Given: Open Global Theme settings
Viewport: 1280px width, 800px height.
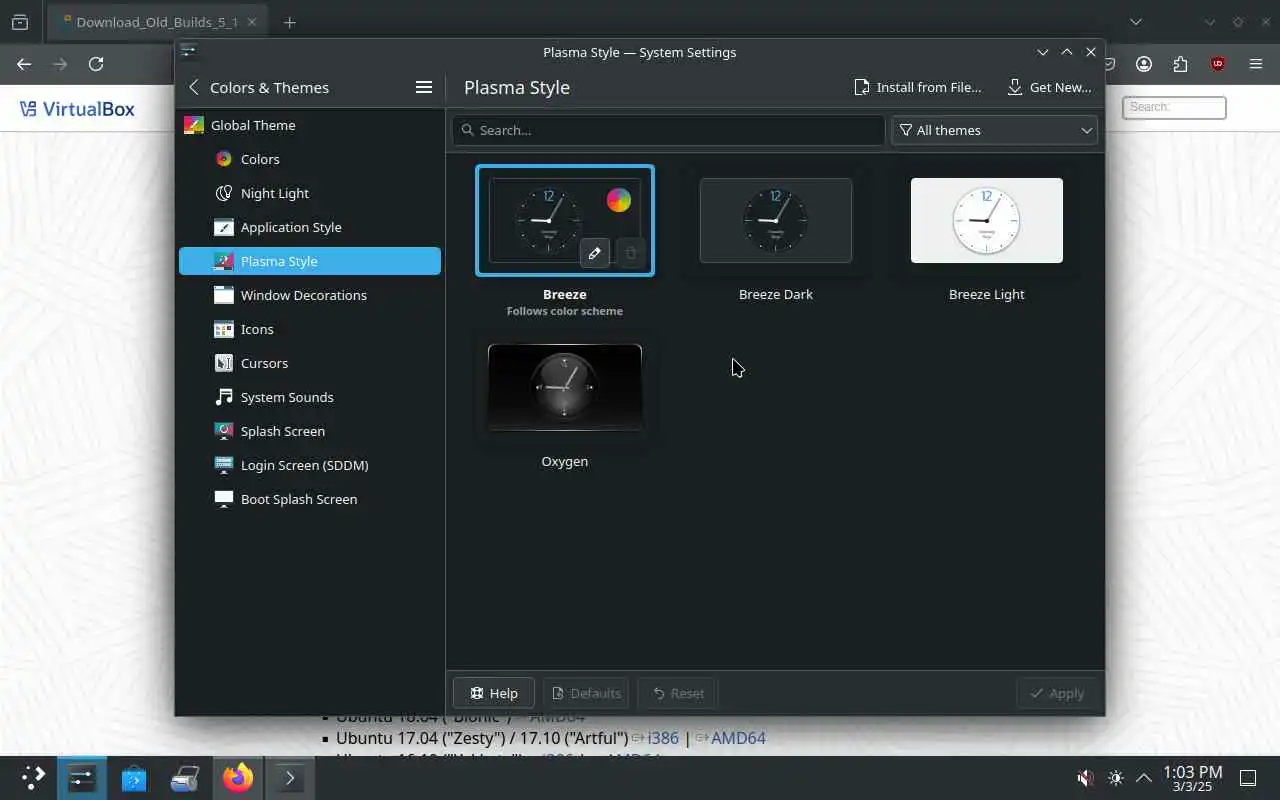Looking at the screenshot, I should (x=310, y=125).
